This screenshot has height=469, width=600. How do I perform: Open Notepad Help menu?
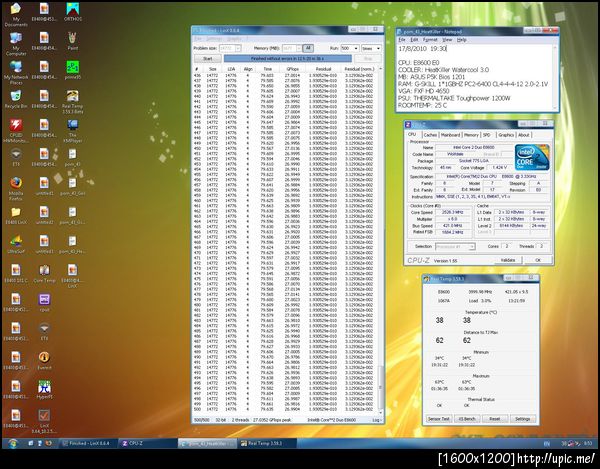click(461, 40)
